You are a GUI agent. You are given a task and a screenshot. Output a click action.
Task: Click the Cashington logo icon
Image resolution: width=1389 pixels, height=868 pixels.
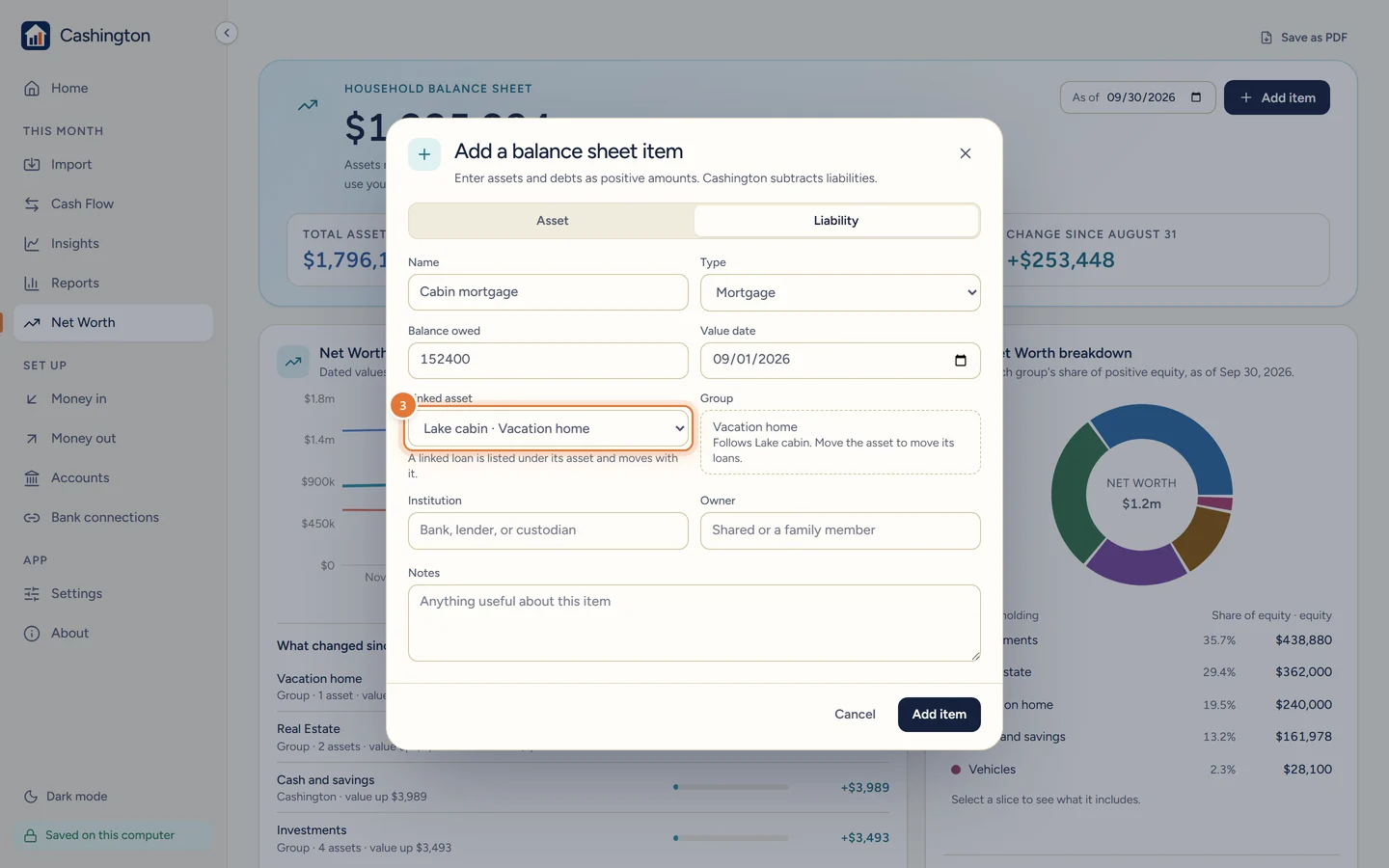36,36
